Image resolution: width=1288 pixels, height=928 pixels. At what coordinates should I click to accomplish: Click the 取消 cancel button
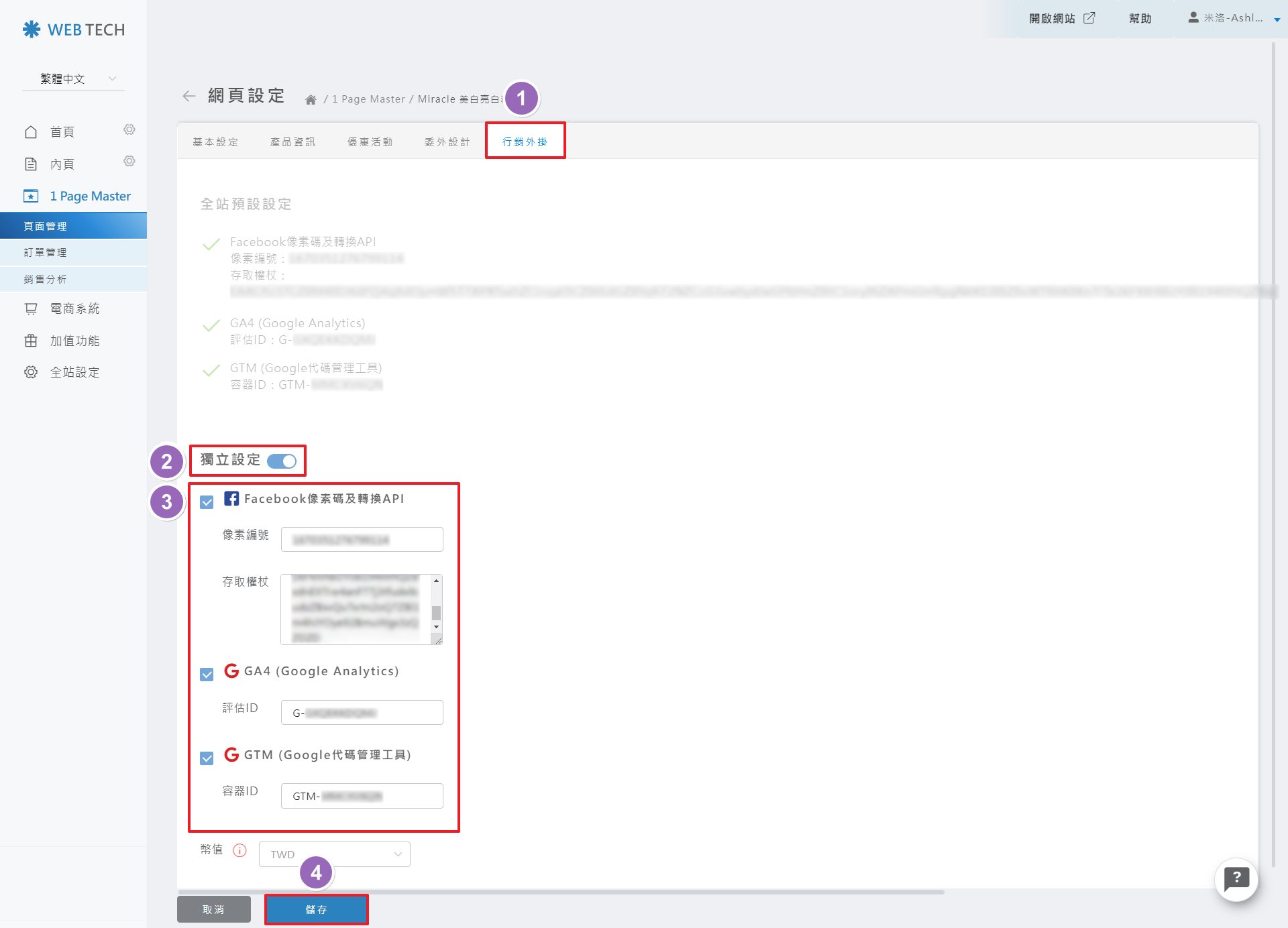[x=213, y=909]
